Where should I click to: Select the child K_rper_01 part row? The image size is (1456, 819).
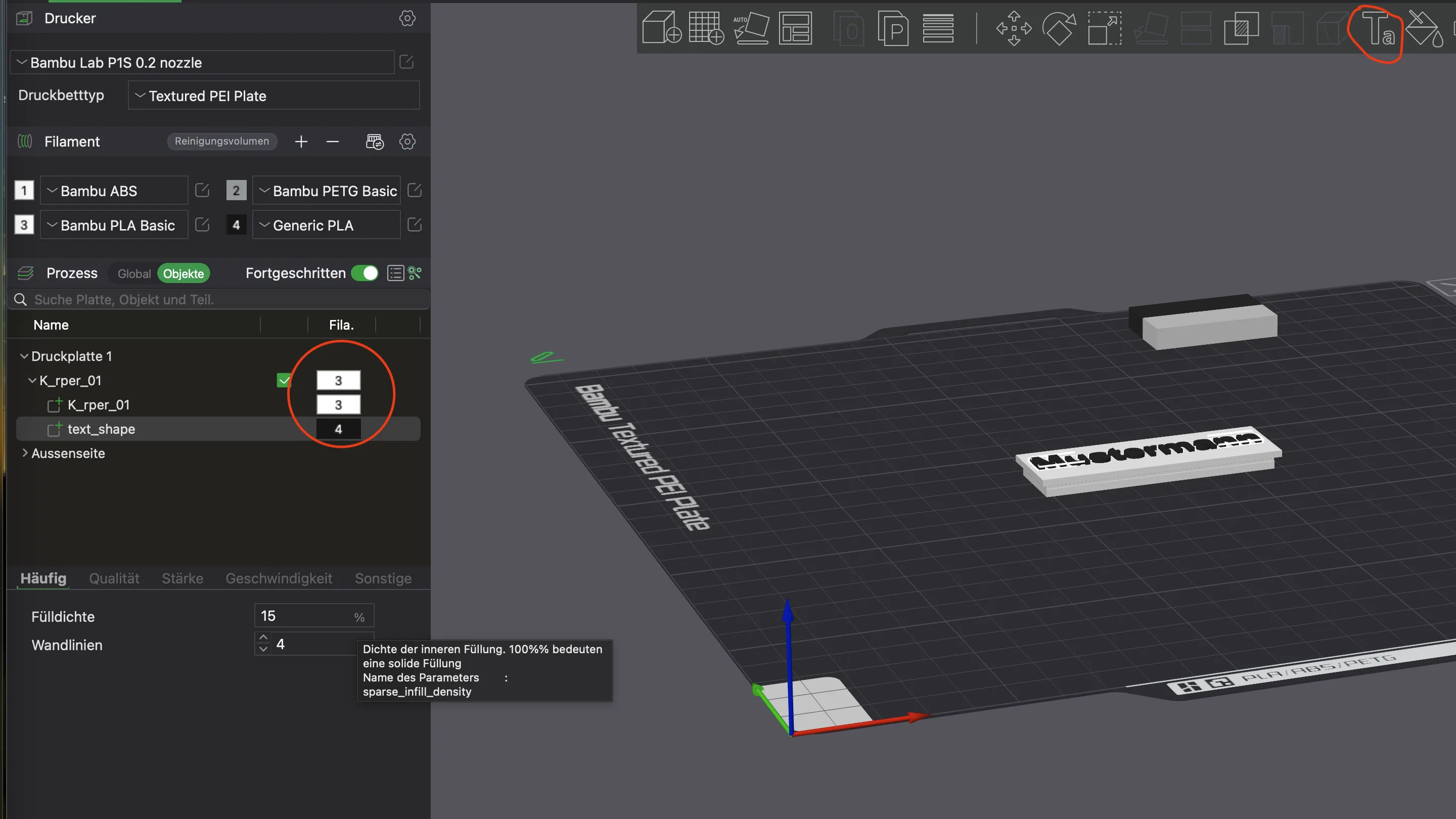coord(218,404)
